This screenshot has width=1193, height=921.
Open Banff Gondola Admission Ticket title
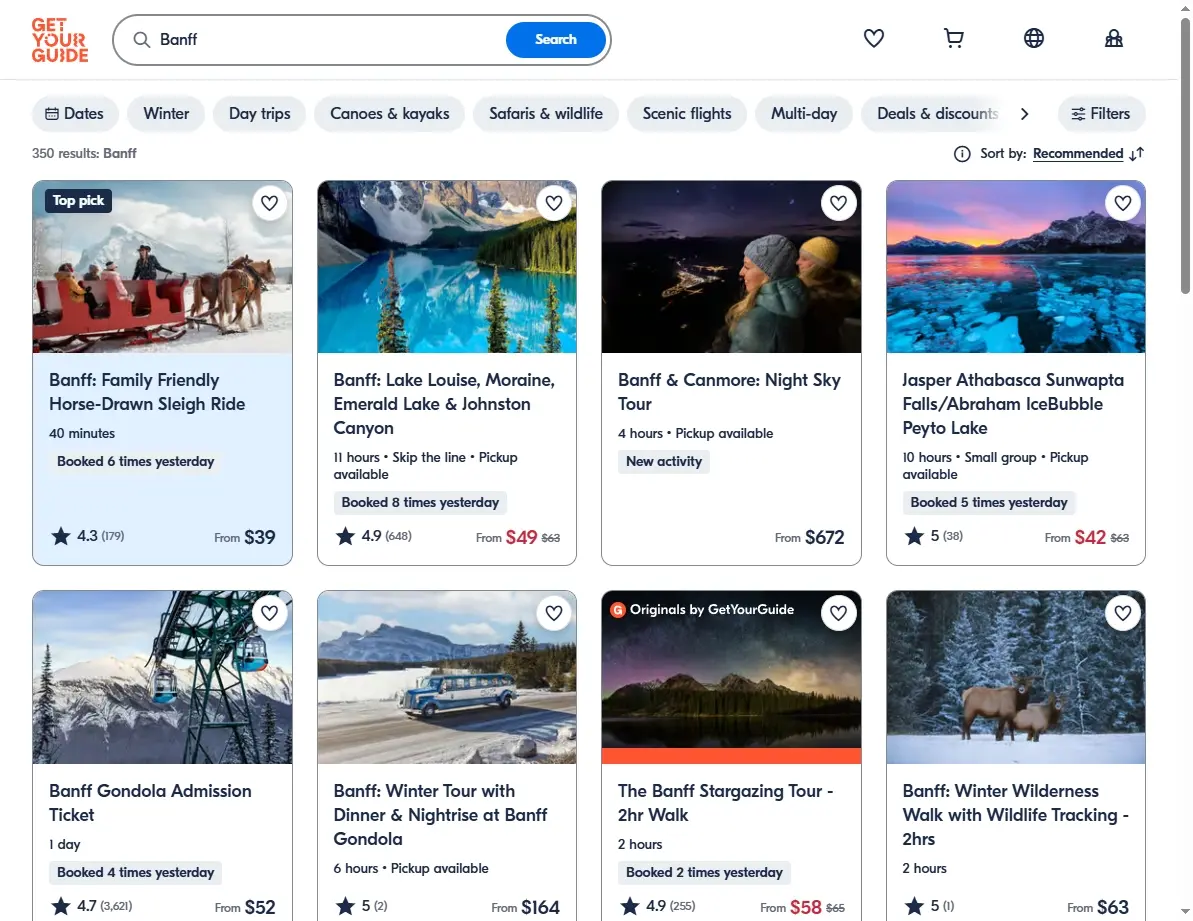(x=150, y=802)
